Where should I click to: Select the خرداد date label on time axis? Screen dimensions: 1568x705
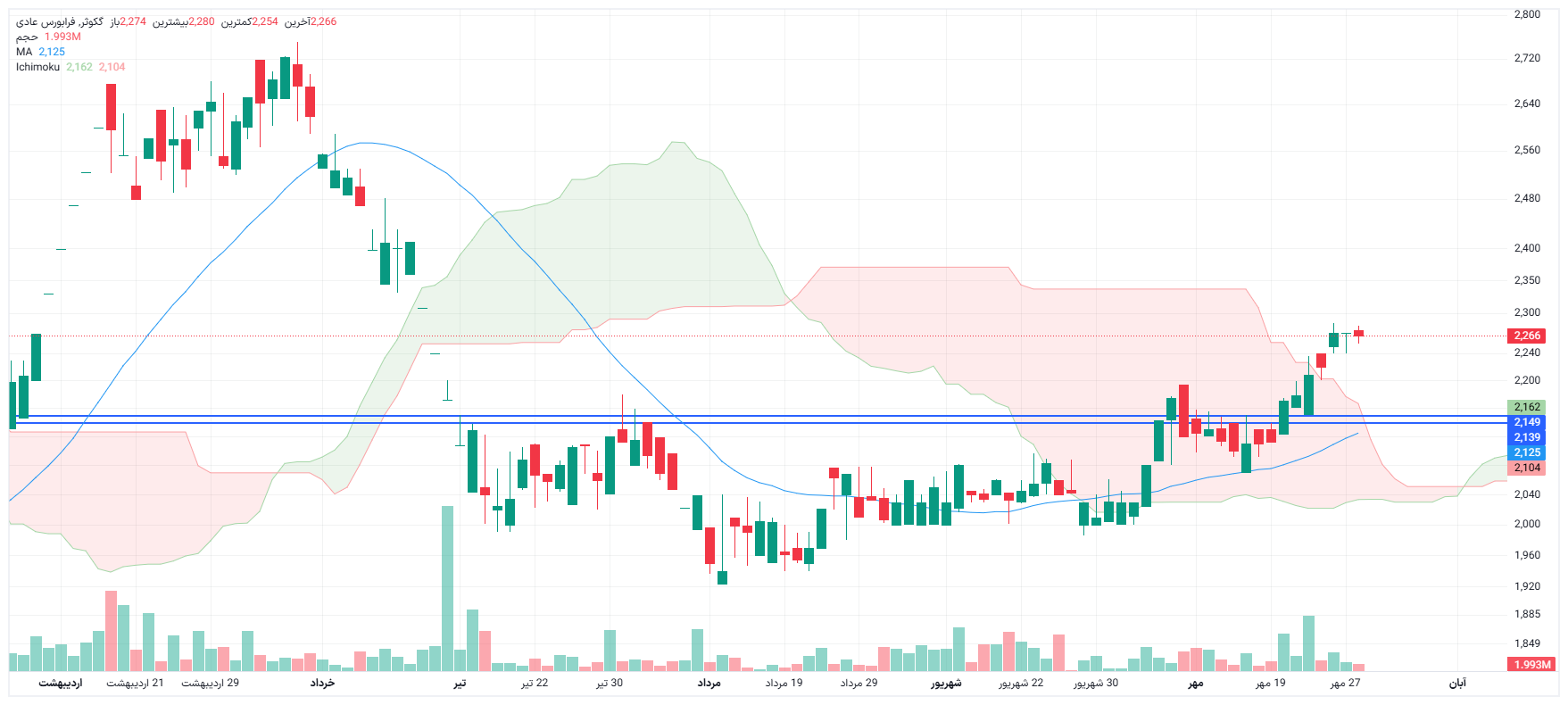[322, 683]
